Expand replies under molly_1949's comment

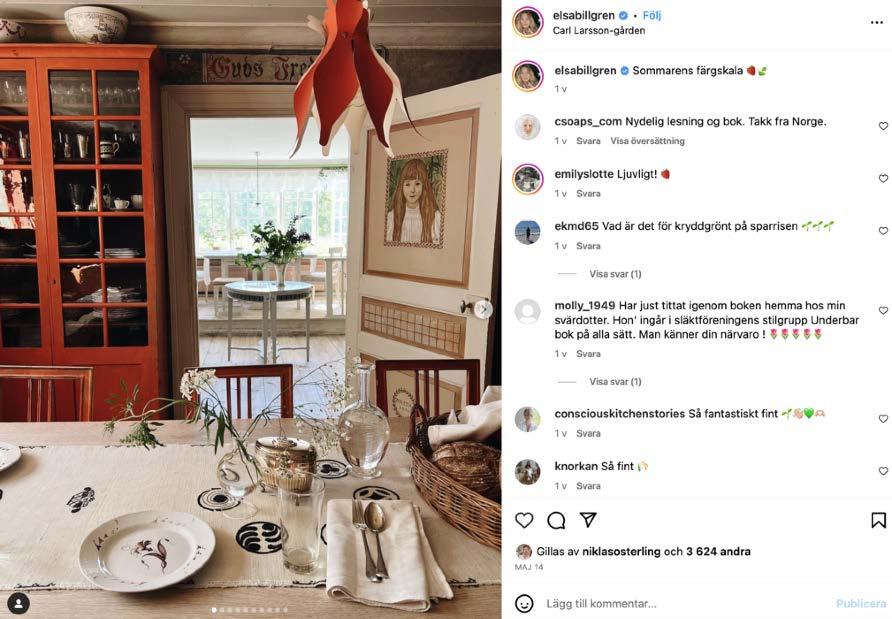coord(615,381)
